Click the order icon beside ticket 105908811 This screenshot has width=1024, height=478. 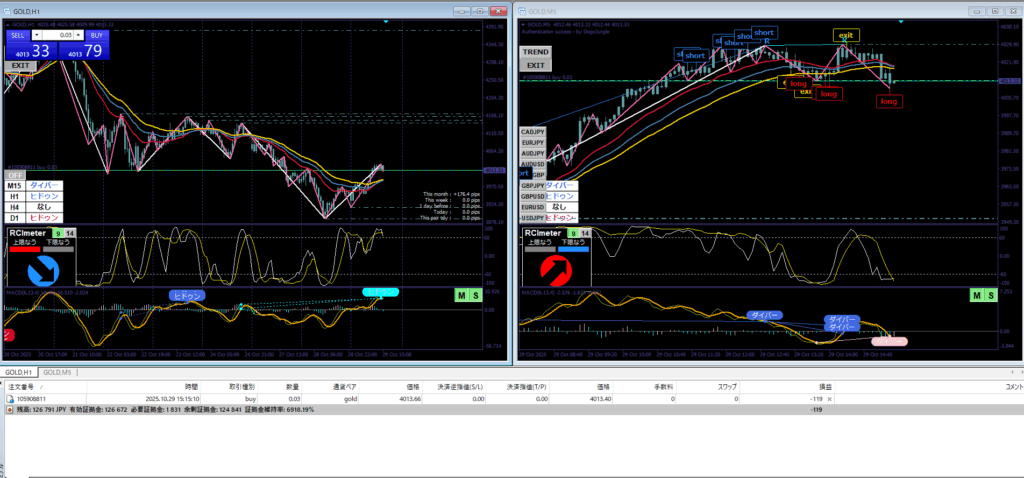(x=10, y=399)
